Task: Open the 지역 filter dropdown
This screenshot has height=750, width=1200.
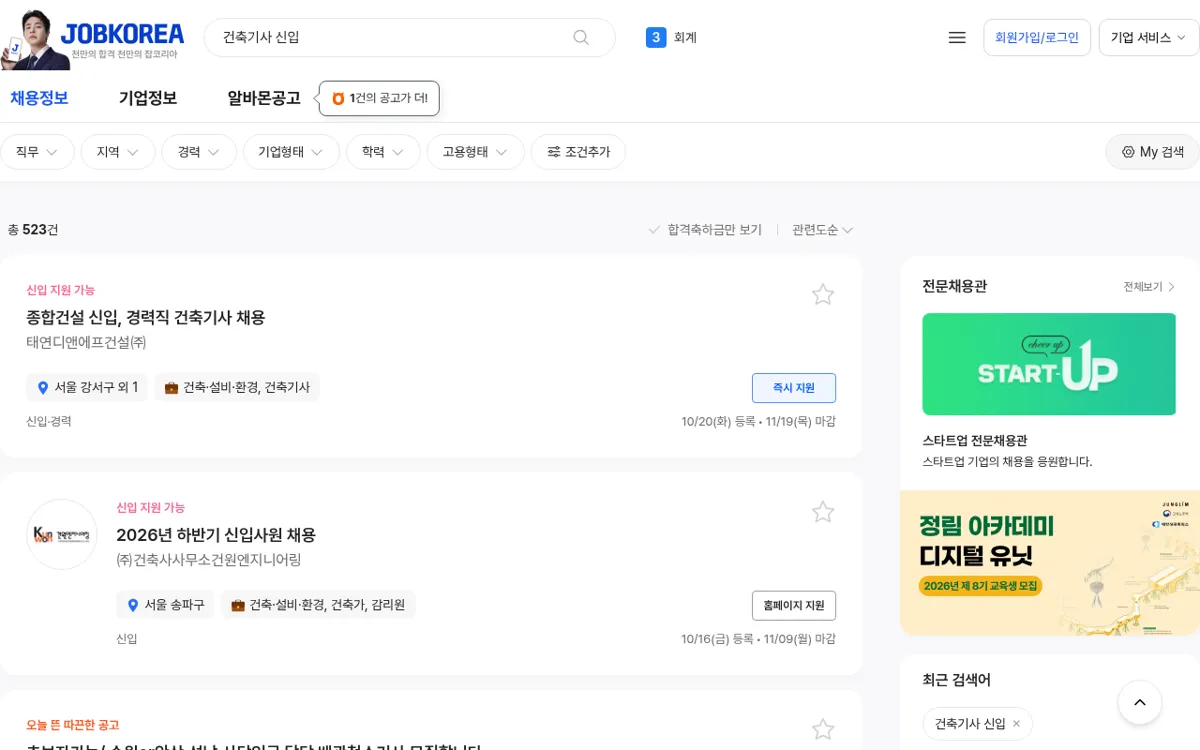Action: point(118,152)
